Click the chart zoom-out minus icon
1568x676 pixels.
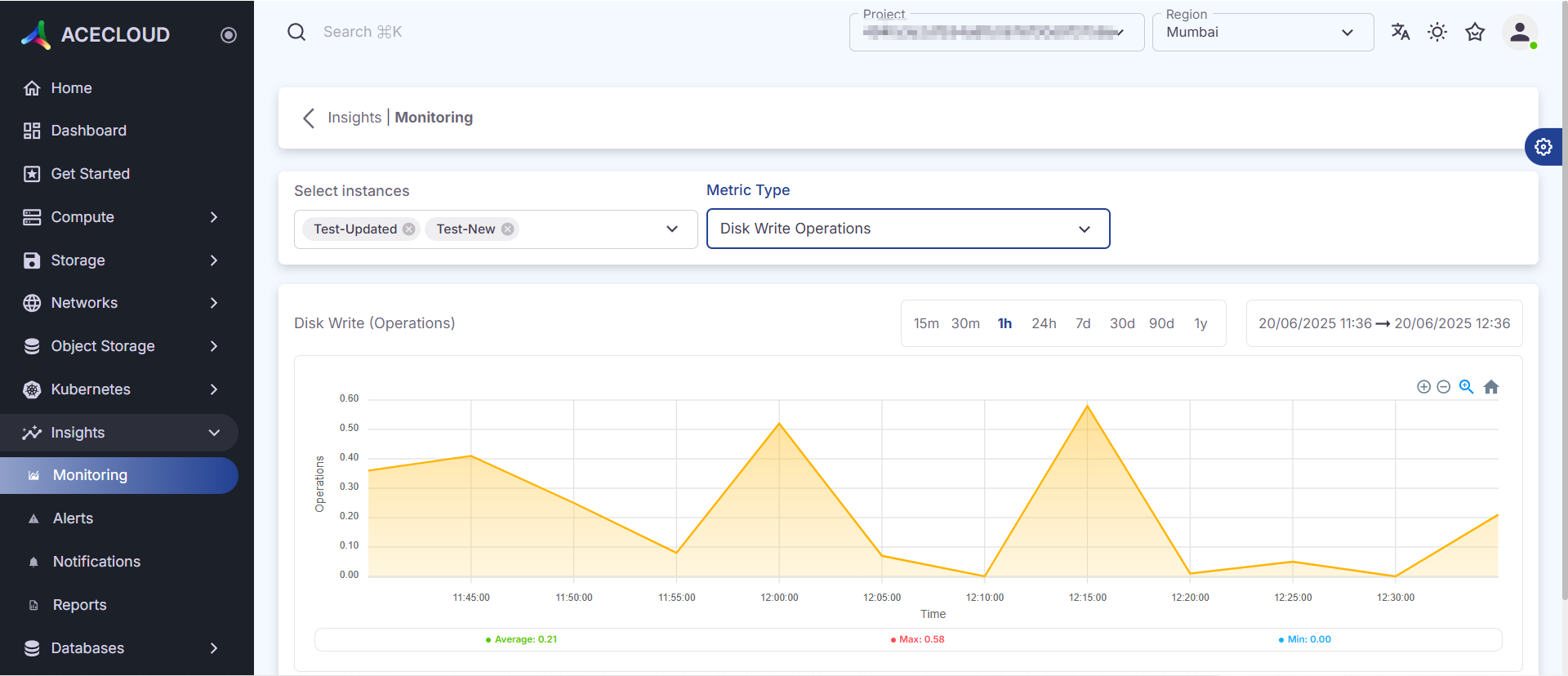pyautogui.click(x=1444, y=387)
